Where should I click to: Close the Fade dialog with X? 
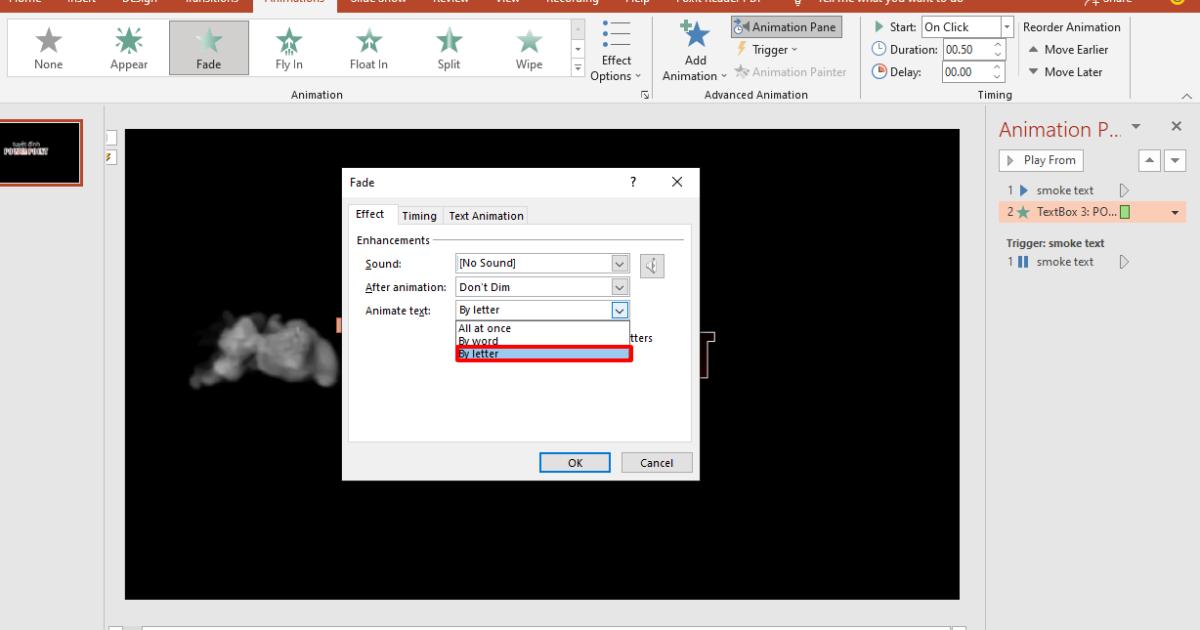coord(677,182)
